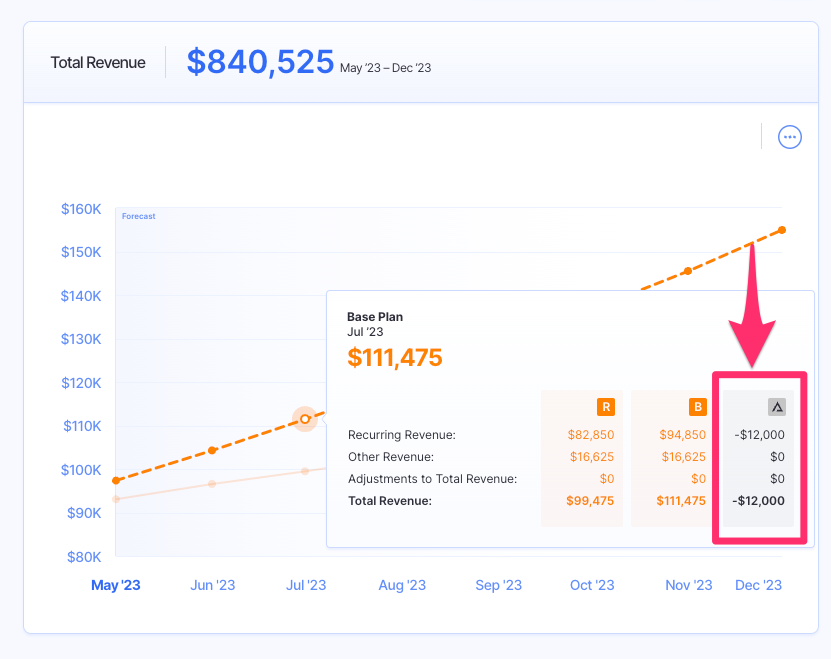Click the orange Jun '23 data point
The height and width of the screenshot is (659, 831).
[212, 451]
